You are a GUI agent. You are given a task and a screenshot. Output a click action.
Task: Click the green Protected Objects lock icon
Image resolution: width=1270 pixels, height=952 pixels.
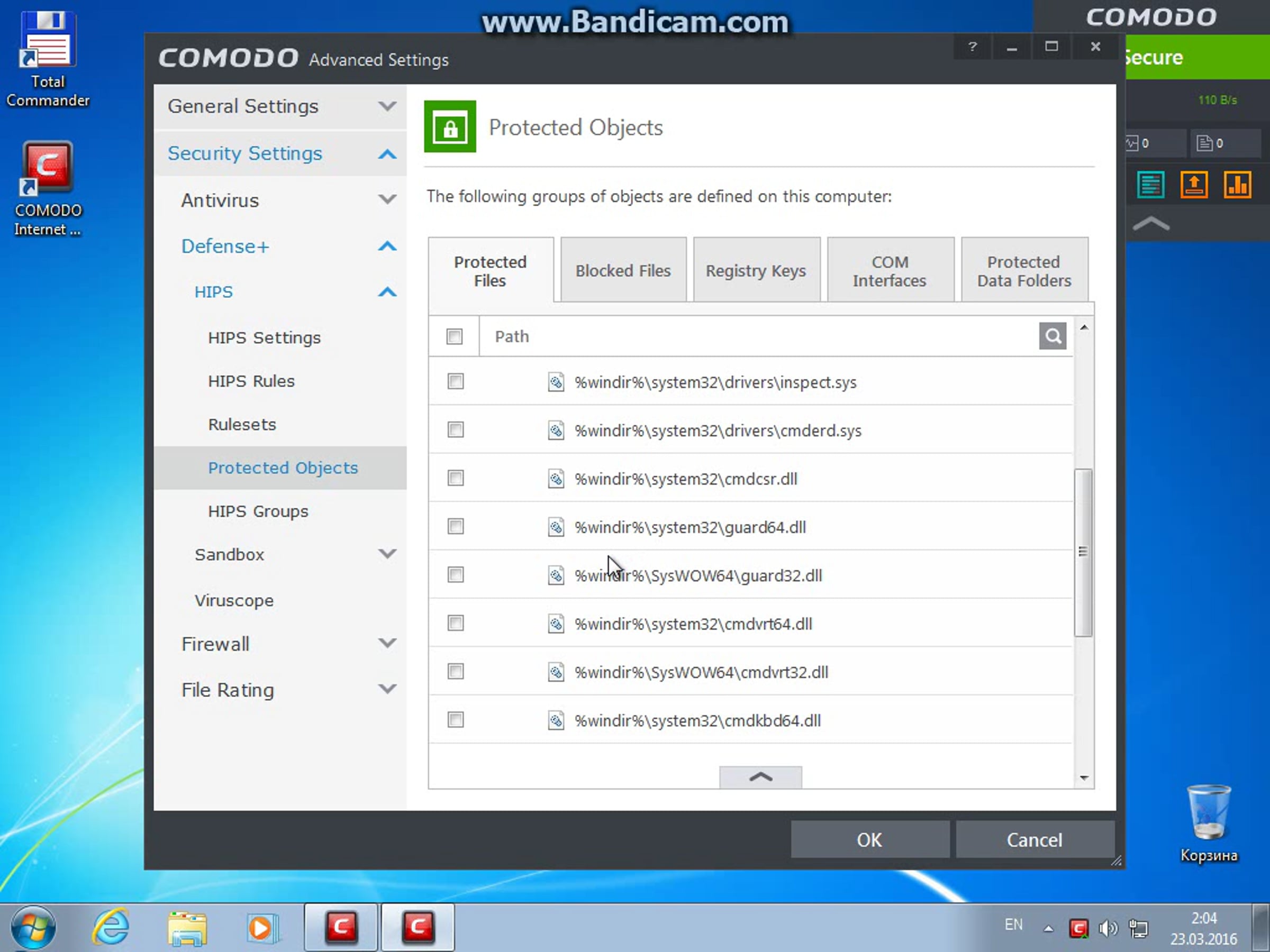coord(450,126)
